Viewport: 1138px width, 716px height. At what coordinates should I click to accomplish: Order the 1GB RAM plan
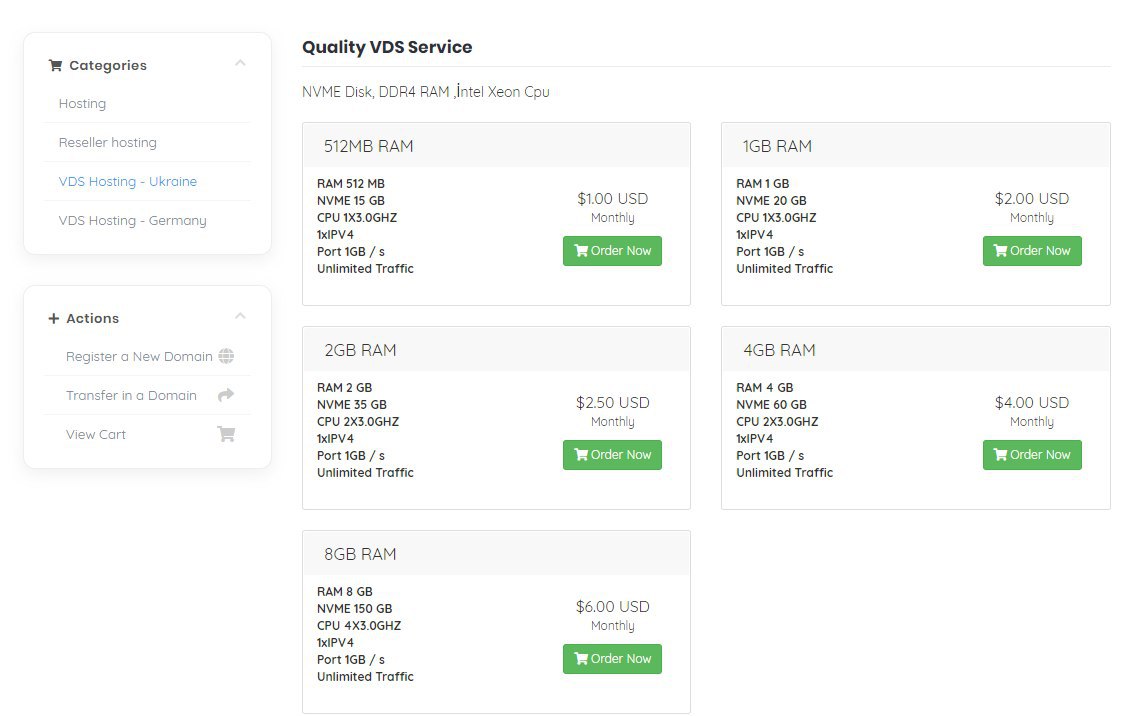[1032, 251]
